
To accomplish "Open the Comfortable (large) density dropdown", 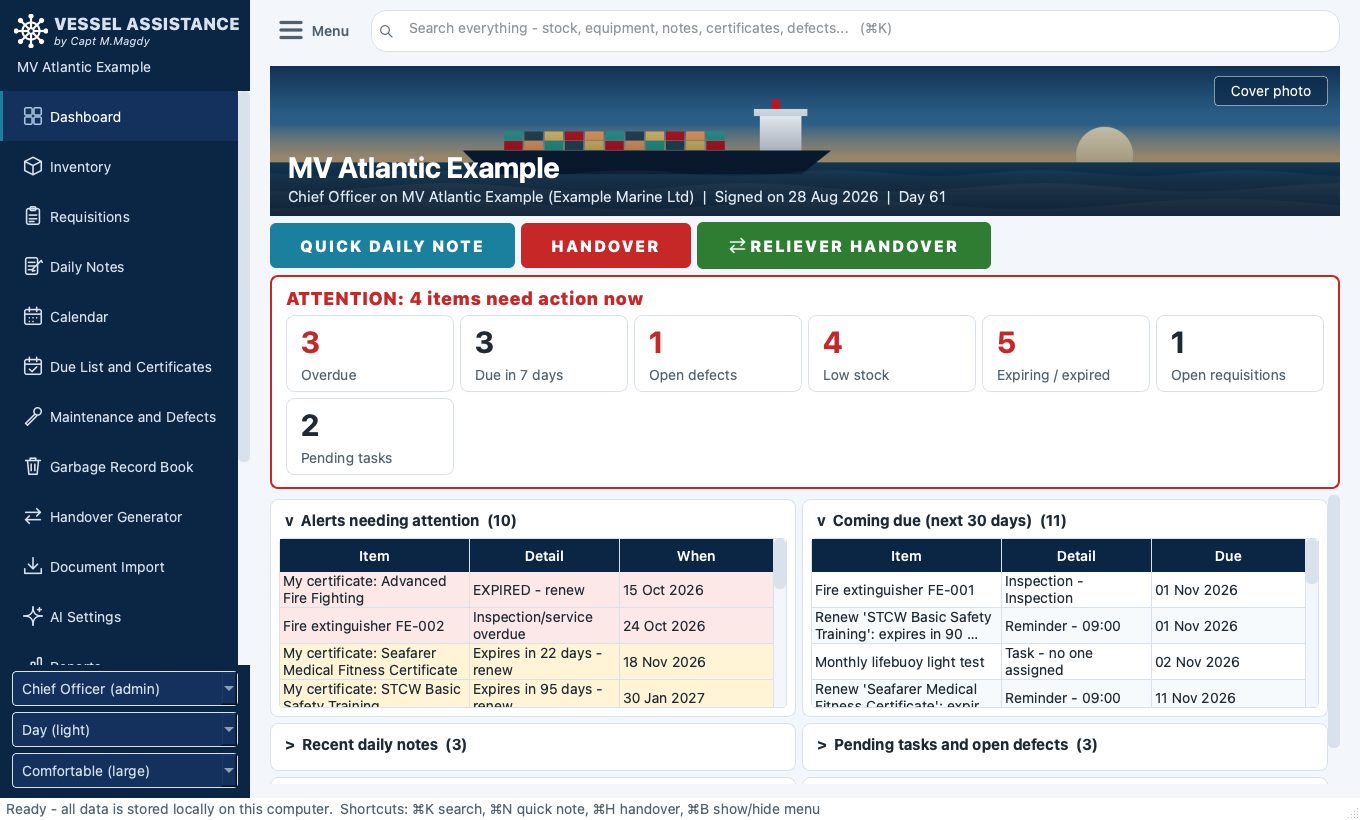I will (124, 771).
